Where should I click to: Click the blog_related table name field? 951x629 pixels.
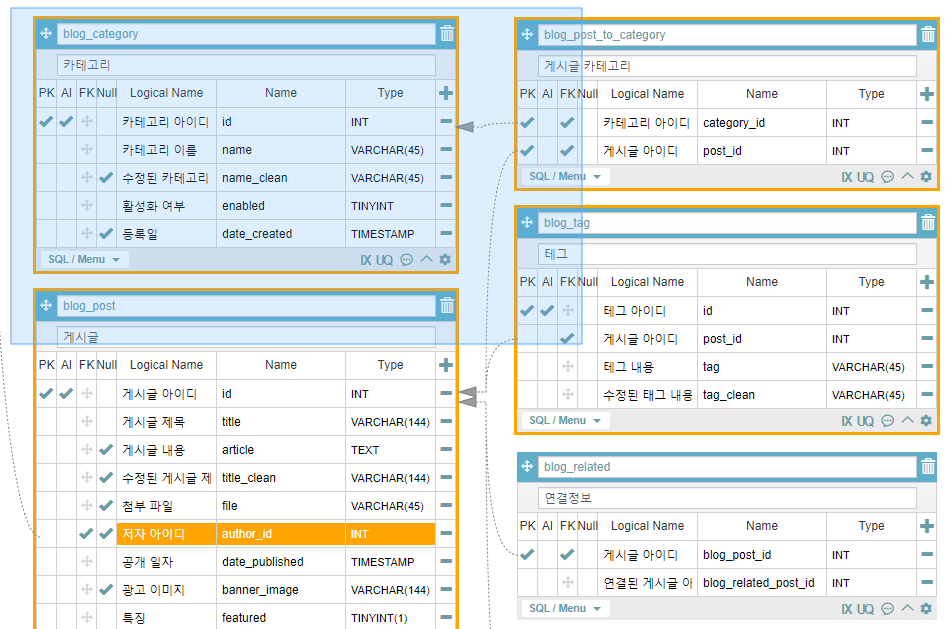pos(727,467)
